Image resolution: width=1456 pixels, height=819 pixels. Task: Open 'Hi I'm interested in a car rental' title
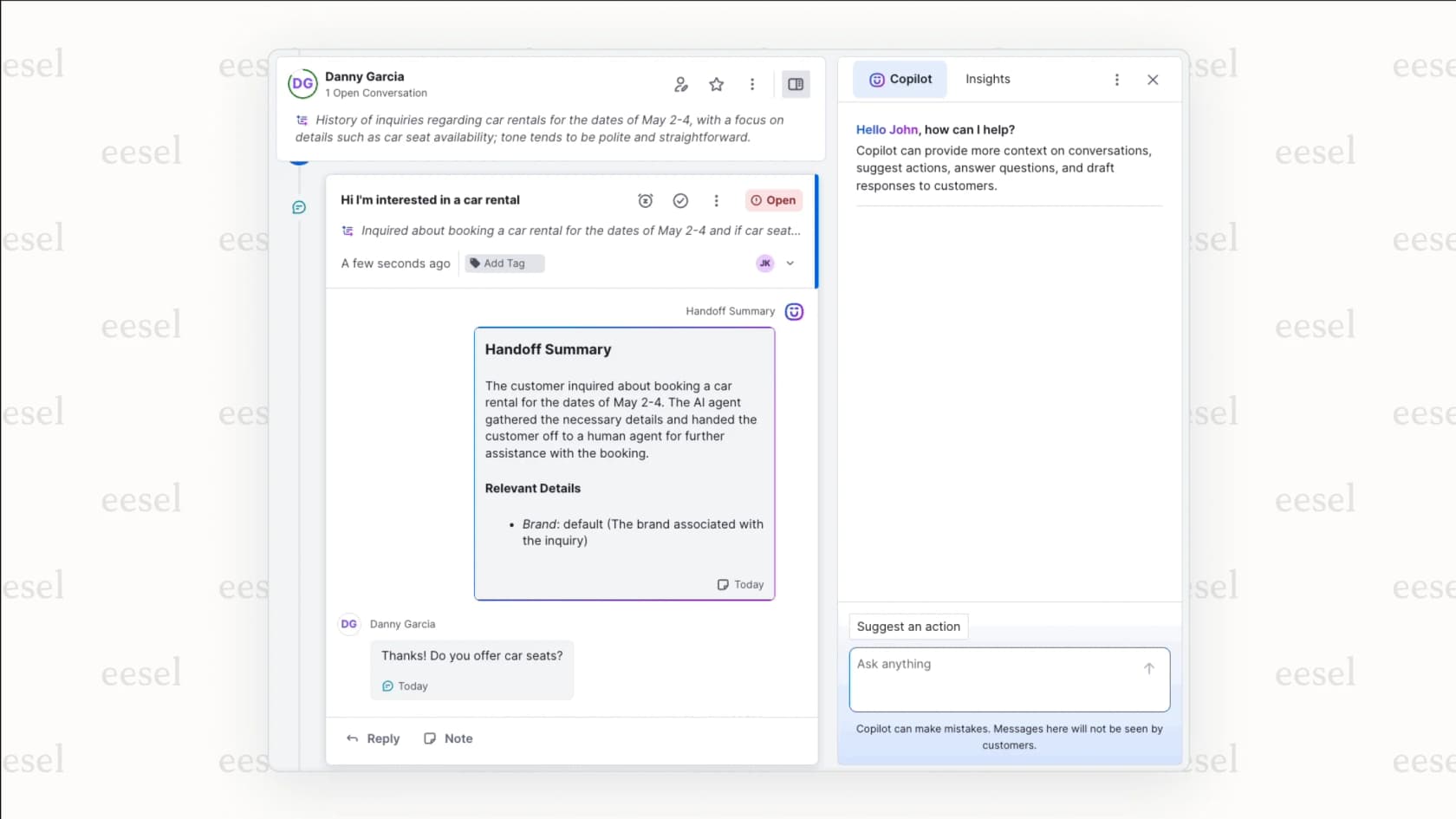pos(430,200)
